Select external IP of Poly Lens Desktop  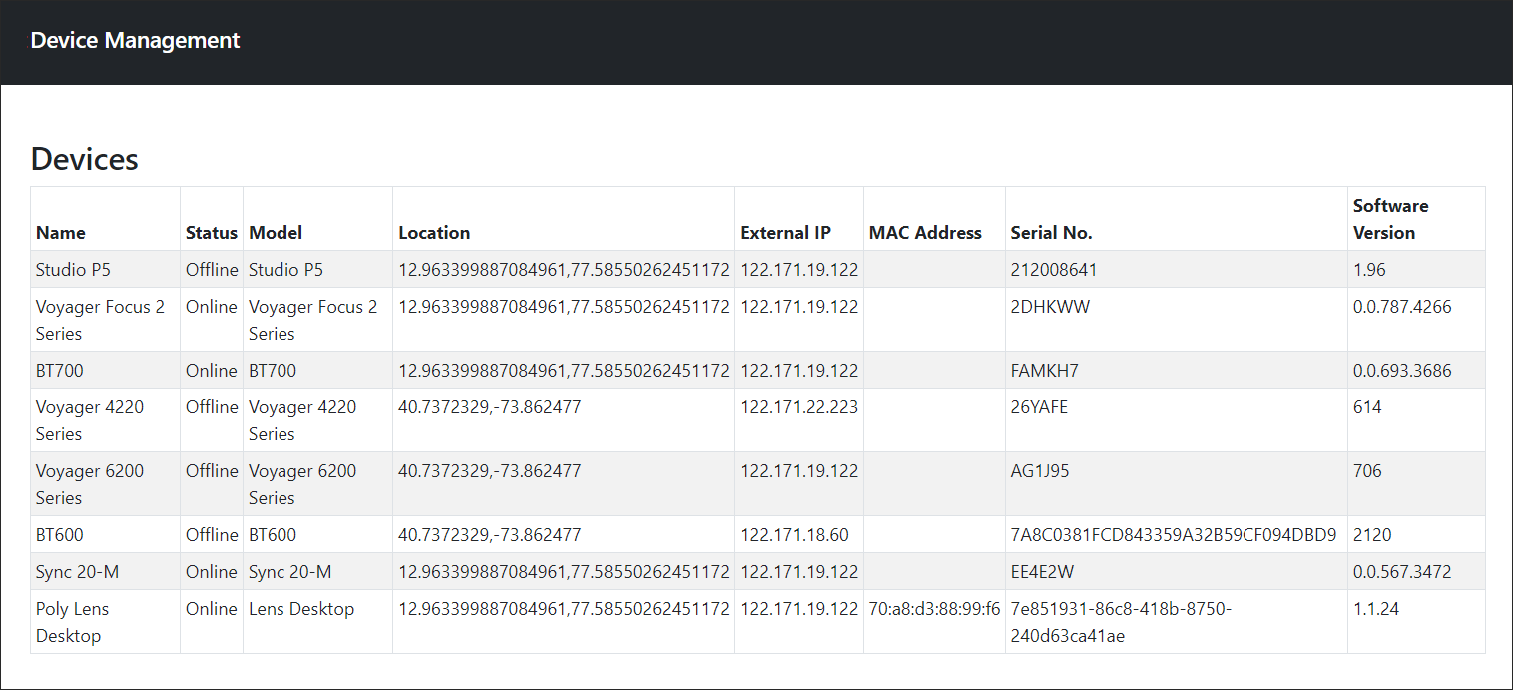(x=799, y=609)
